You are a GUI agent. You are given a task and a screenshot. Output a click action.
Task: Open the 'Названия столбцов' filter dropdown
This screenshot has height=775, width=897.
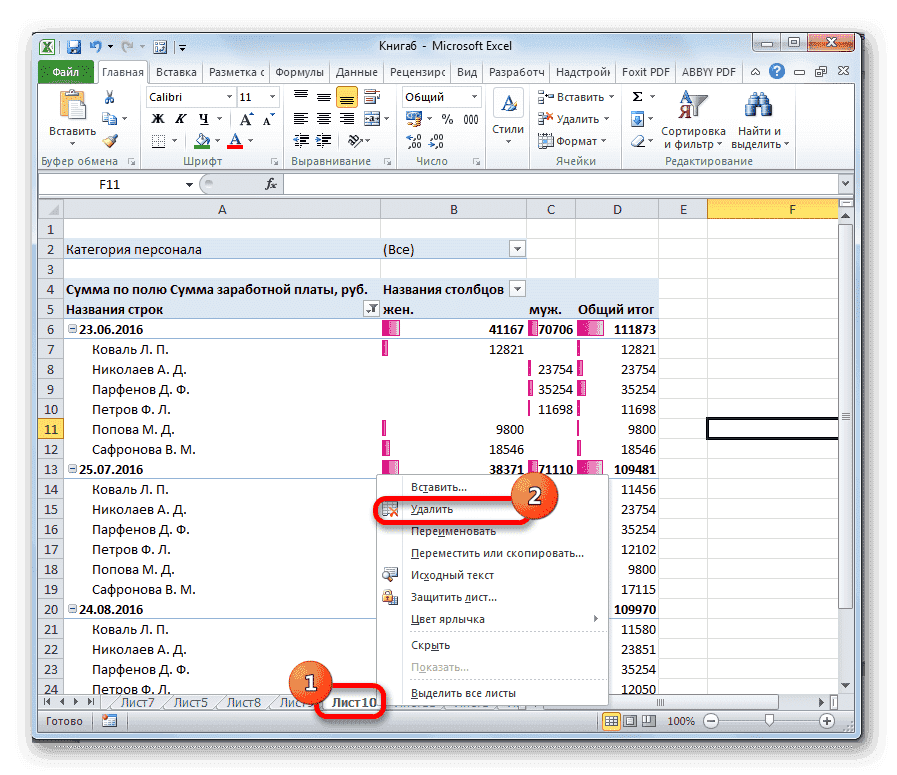pos(518,289)
